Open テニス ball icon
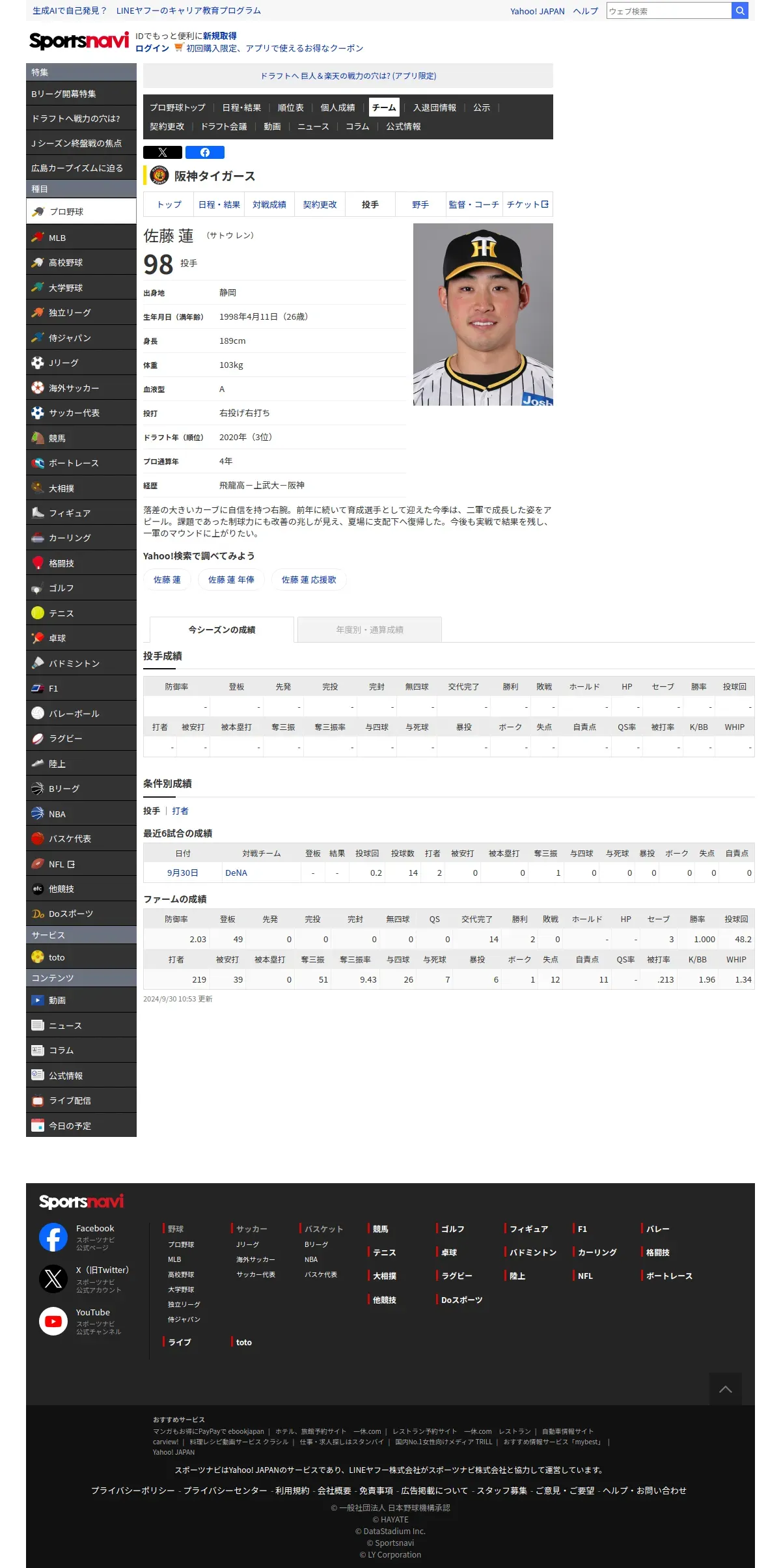 pyautogui.click(x=38, y=613)
